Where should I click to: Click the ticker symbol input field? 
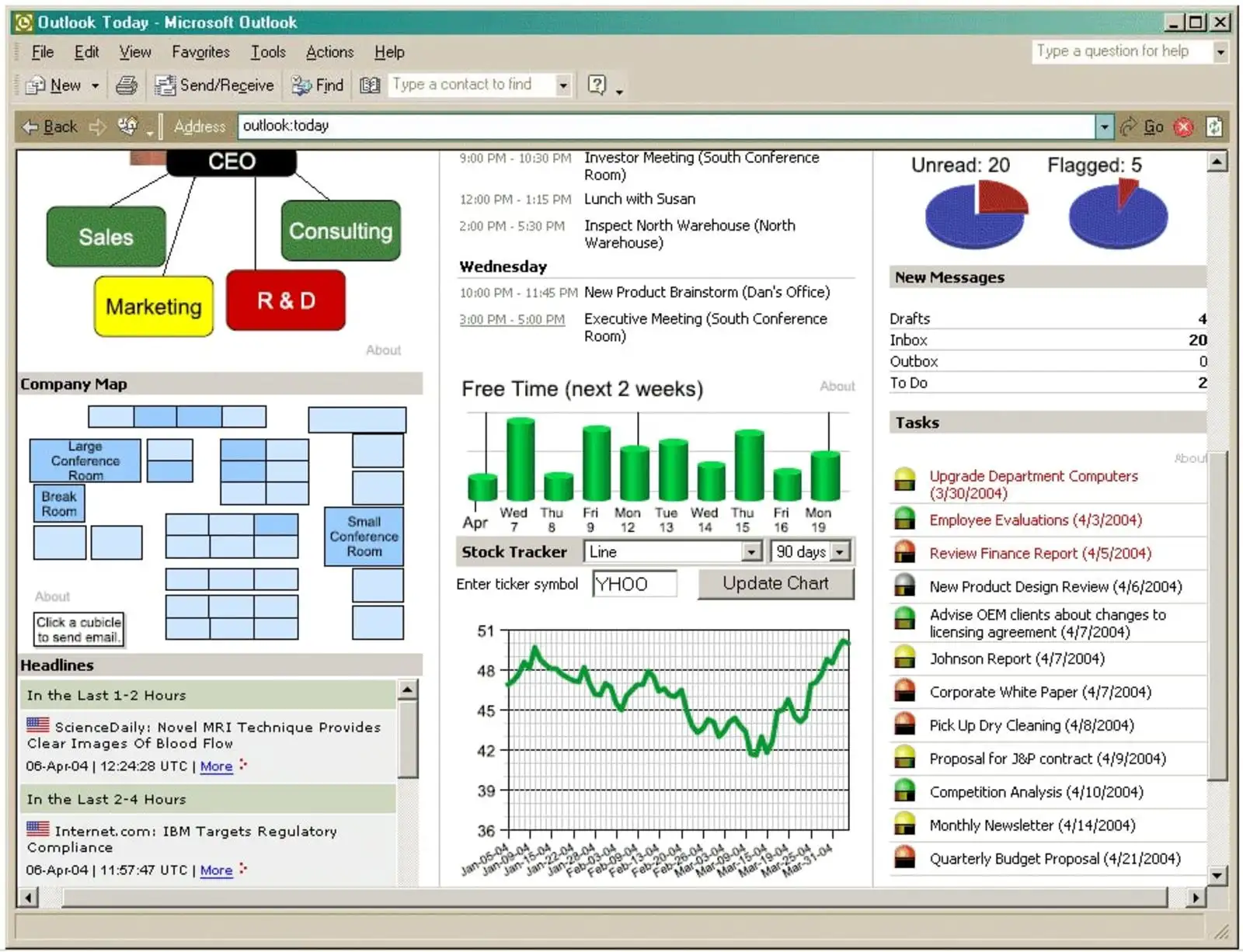point(634,584)
